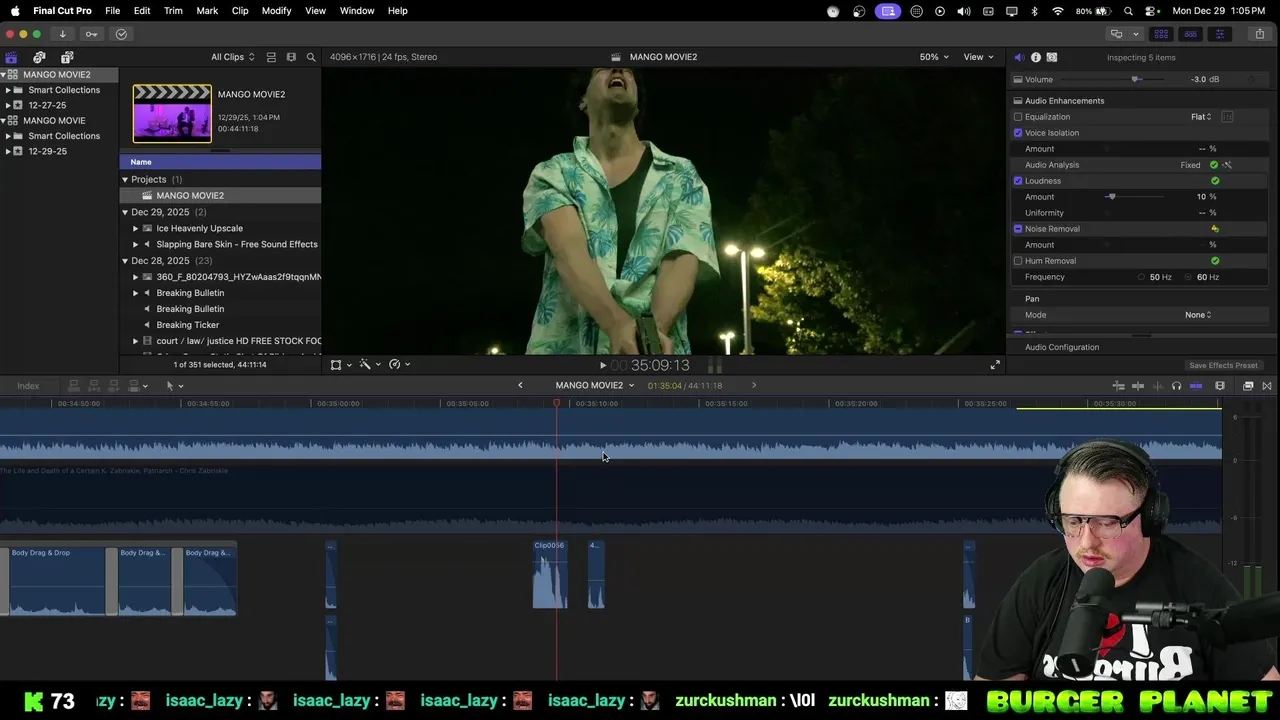The width and height of the screenshot is (1280, 720).
Task: Open the Pan Mode None dropdown
Action: pos(1198,315)
